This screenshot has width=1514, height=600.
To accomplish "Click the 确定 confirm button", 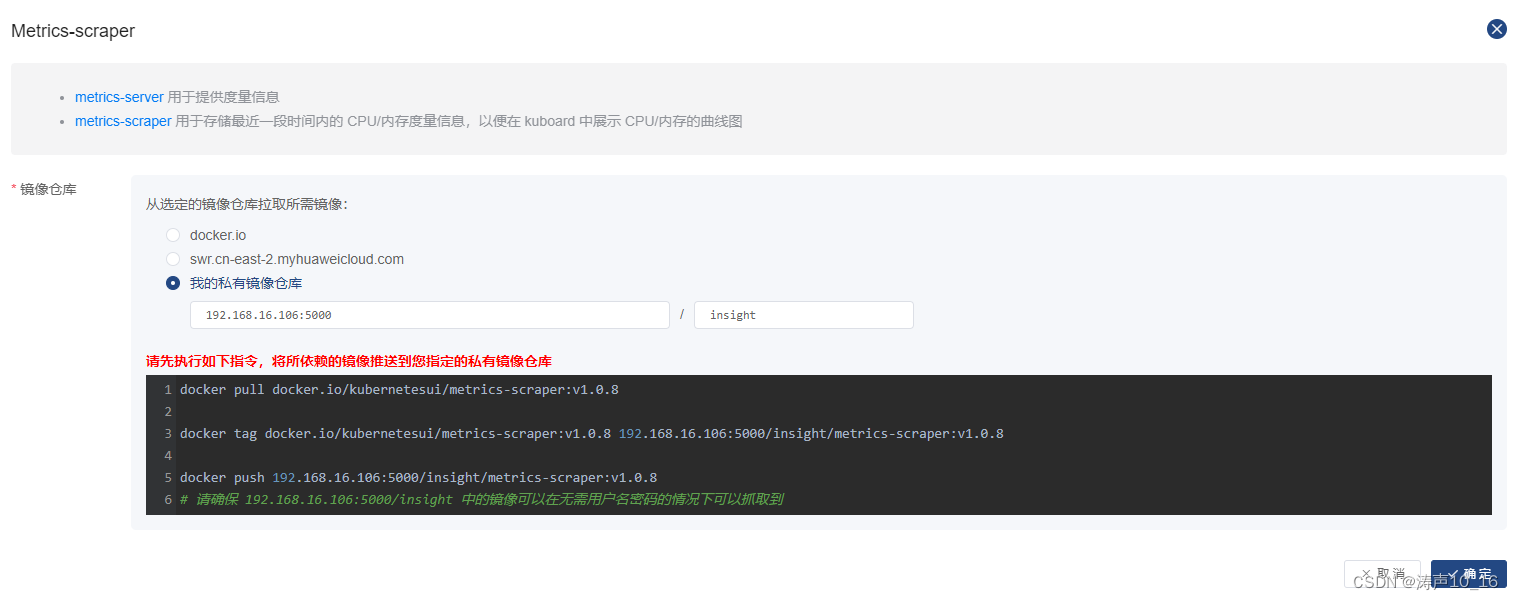I will [x=1468, y=574].
